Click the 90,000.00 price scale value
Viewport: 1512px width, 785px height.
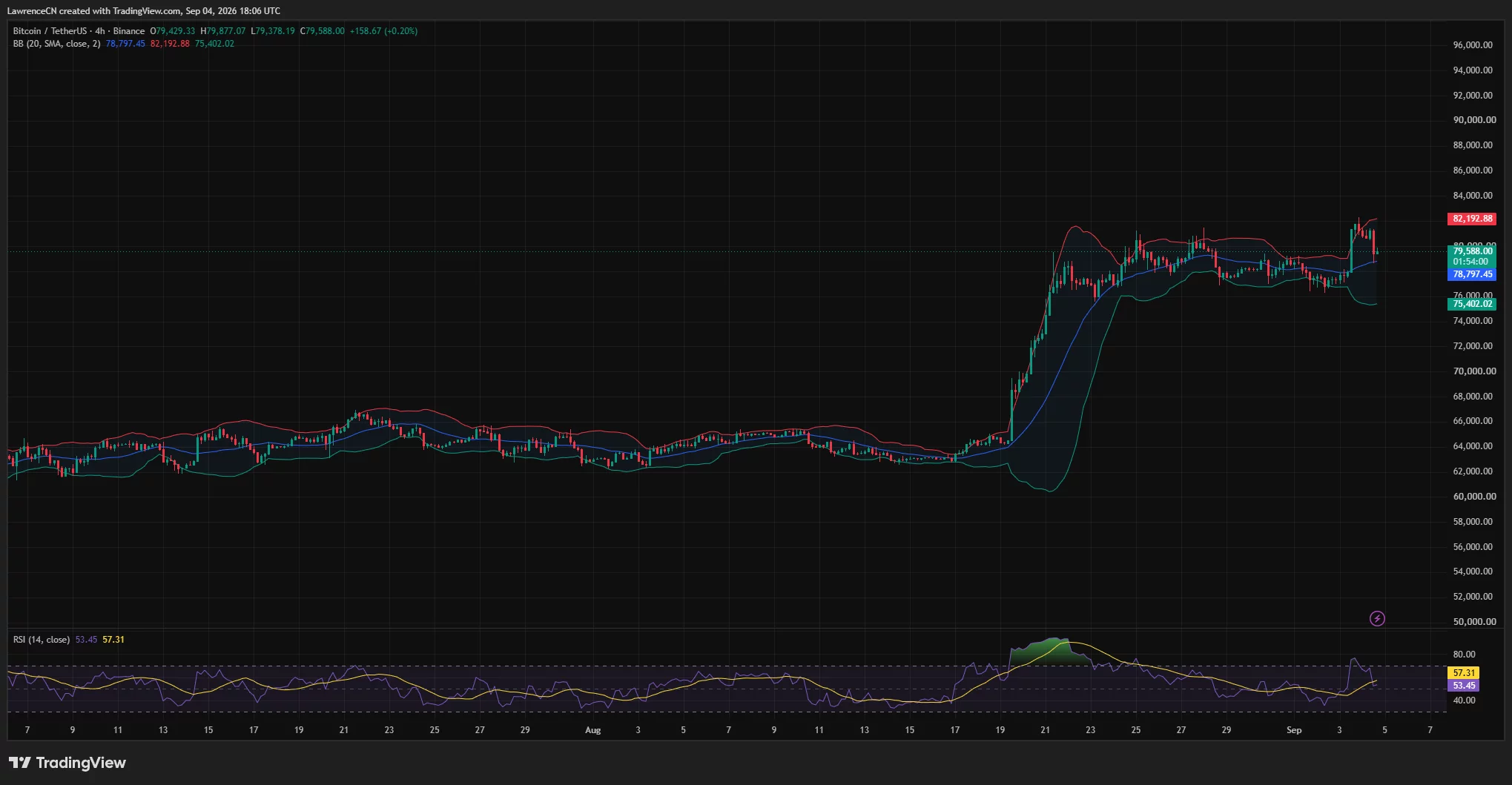coord(1474,120)
